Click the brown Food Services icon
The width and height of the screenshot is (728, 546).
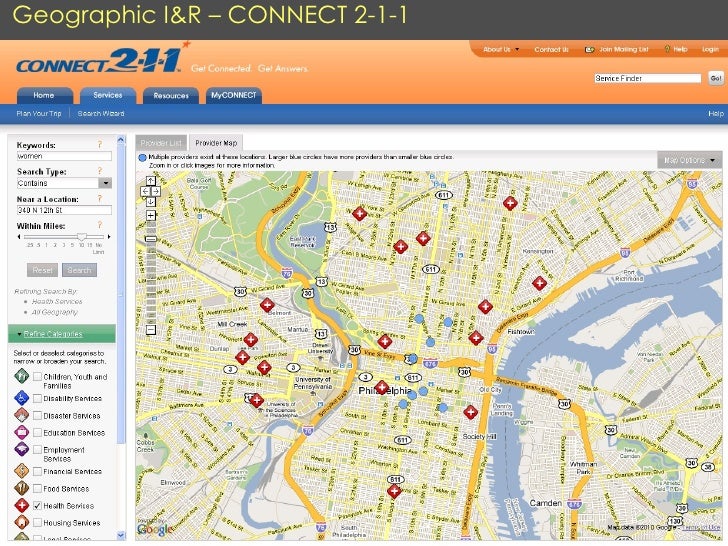pyautogui.click(x=21, y=488)
